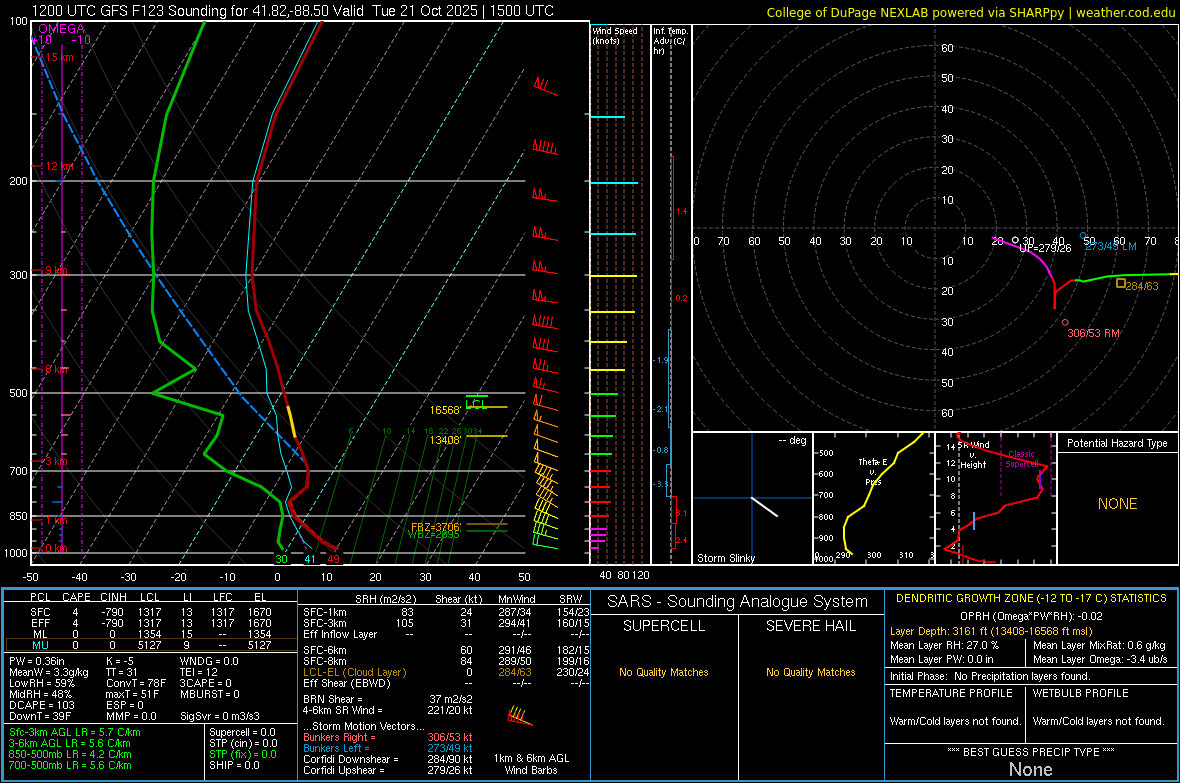
Task: Click 'SigSvr = 0 m3/s3'
Action: click(x=220, y=716)
